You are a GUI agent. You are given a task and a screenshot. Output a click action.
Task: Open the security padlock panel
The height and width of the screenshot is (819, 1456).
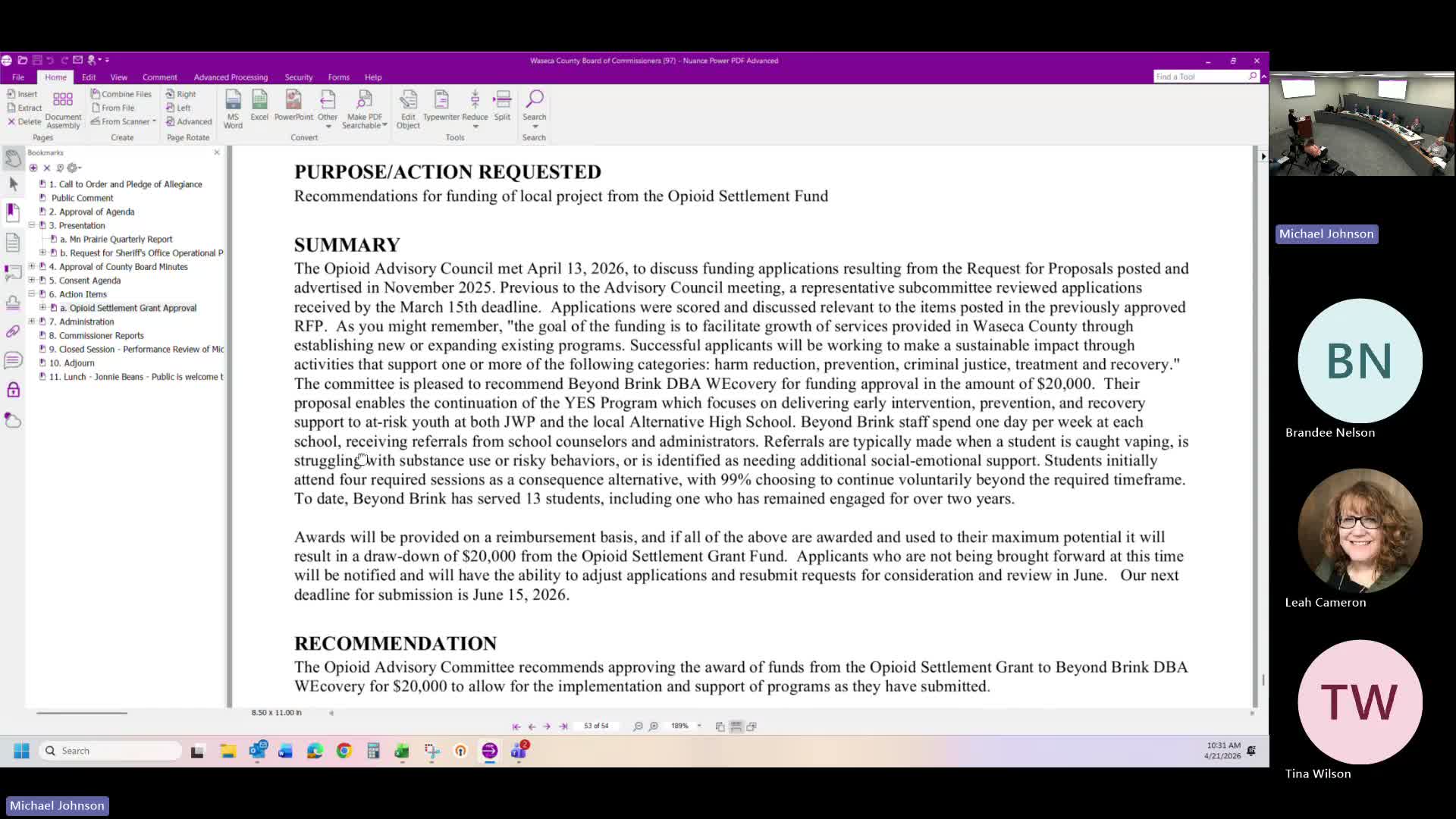13,390
